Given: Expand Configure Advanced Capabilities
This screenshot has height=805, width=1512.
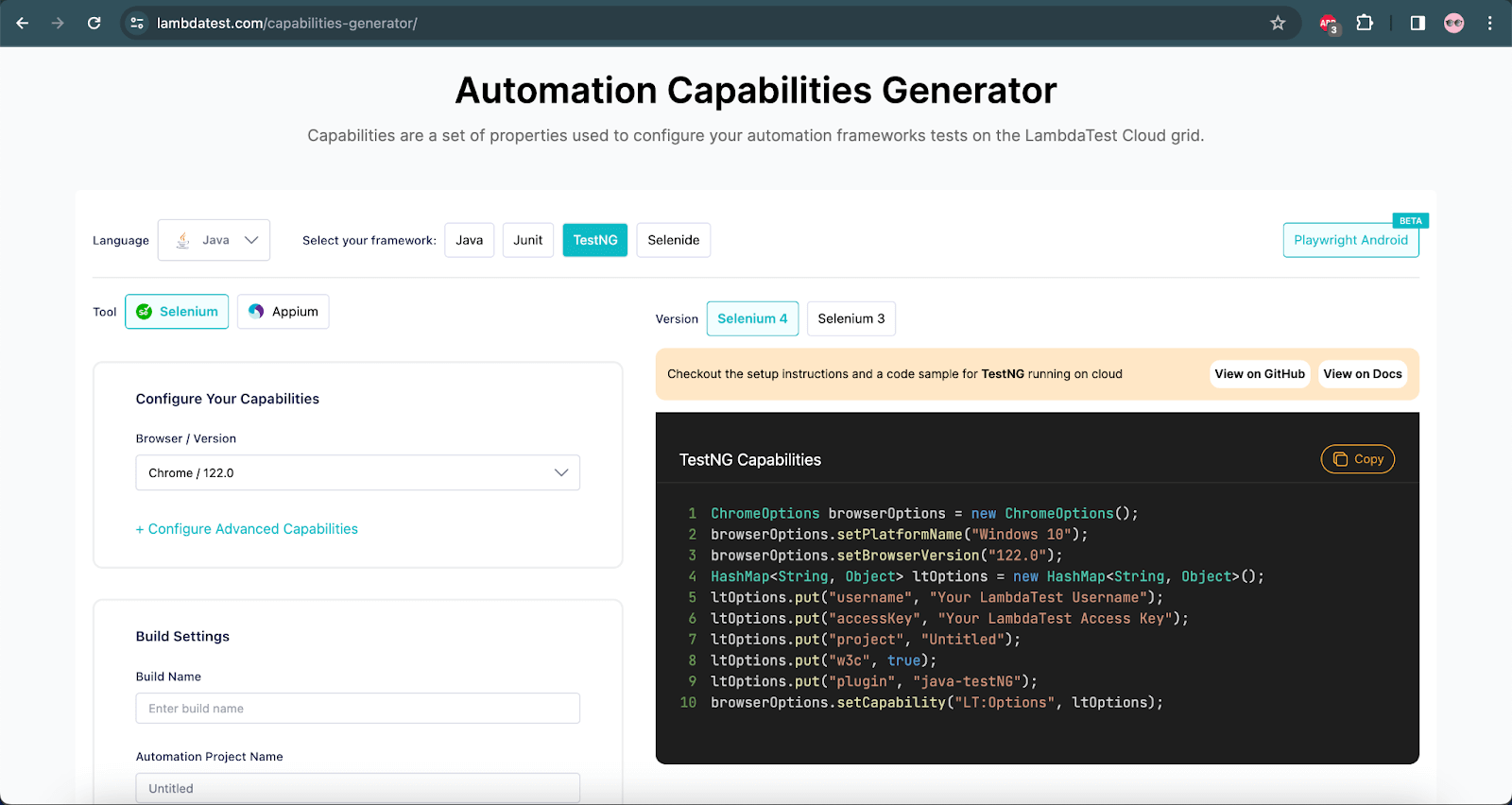Looking at the screenshot, I should pos(247,529).
